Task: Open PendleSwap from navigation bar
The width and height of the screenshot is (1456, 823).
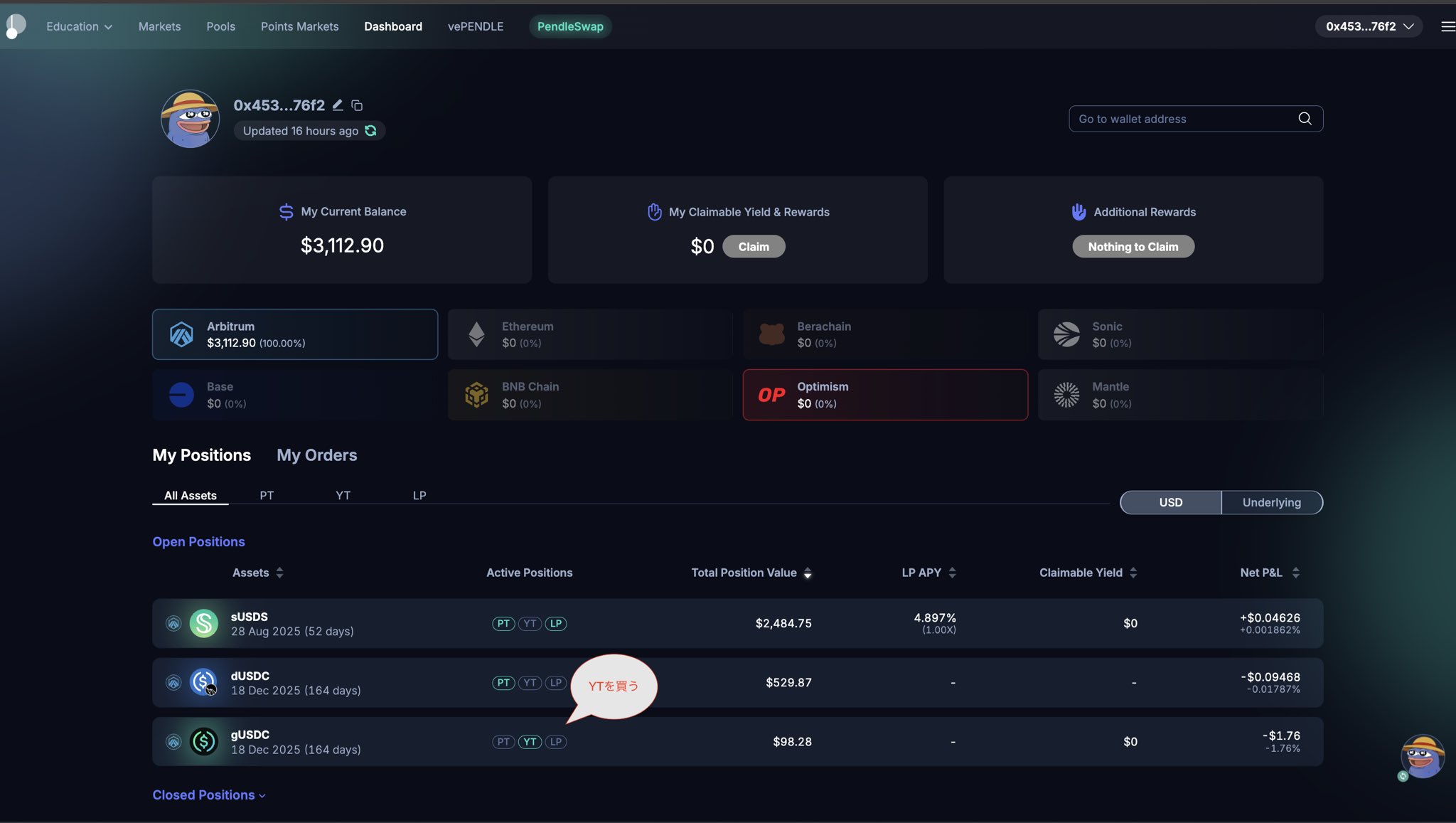Action: point(569,26)
